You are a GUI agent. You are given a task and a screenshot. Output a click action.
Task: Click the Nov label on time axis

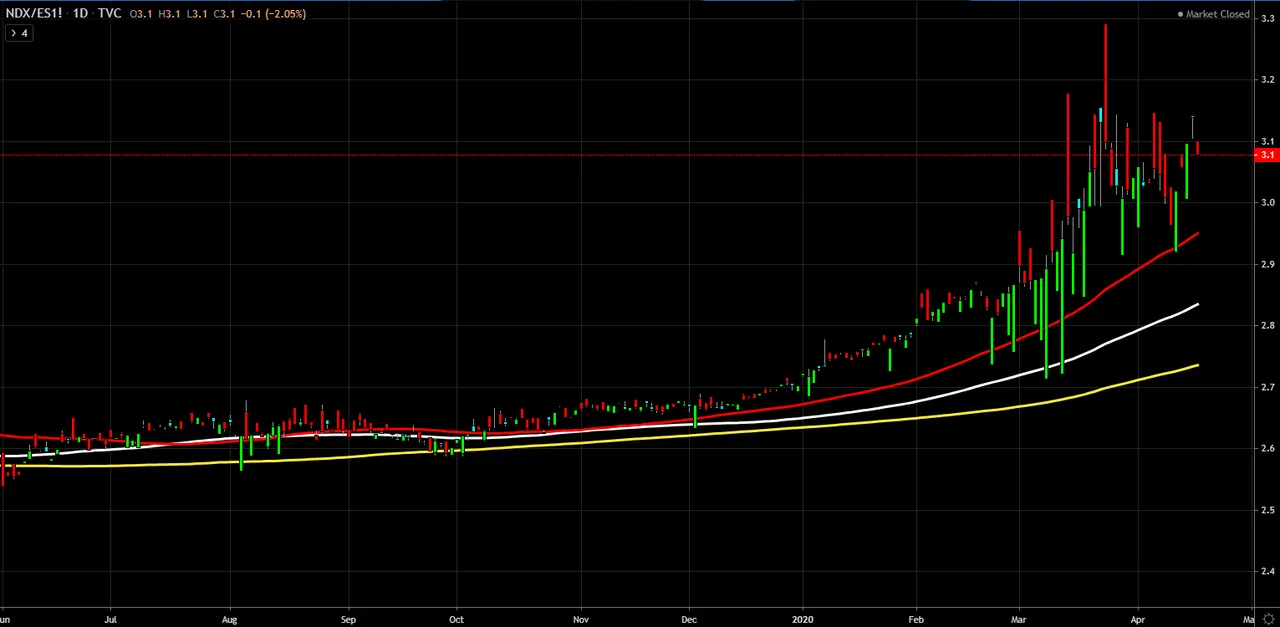click(580, 618)
